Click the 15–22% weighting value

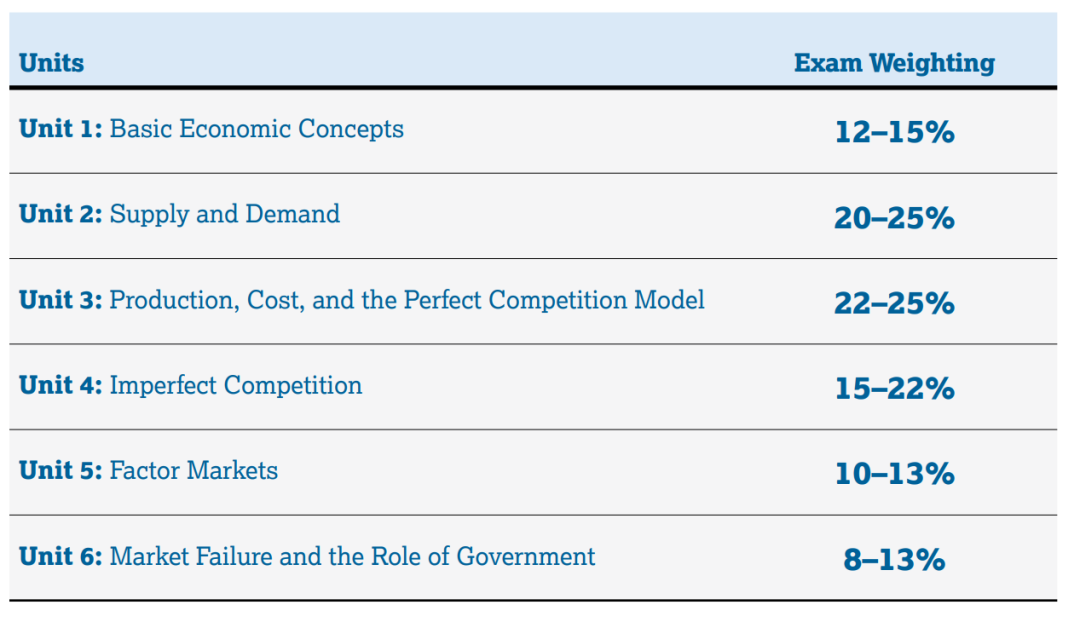894,388
